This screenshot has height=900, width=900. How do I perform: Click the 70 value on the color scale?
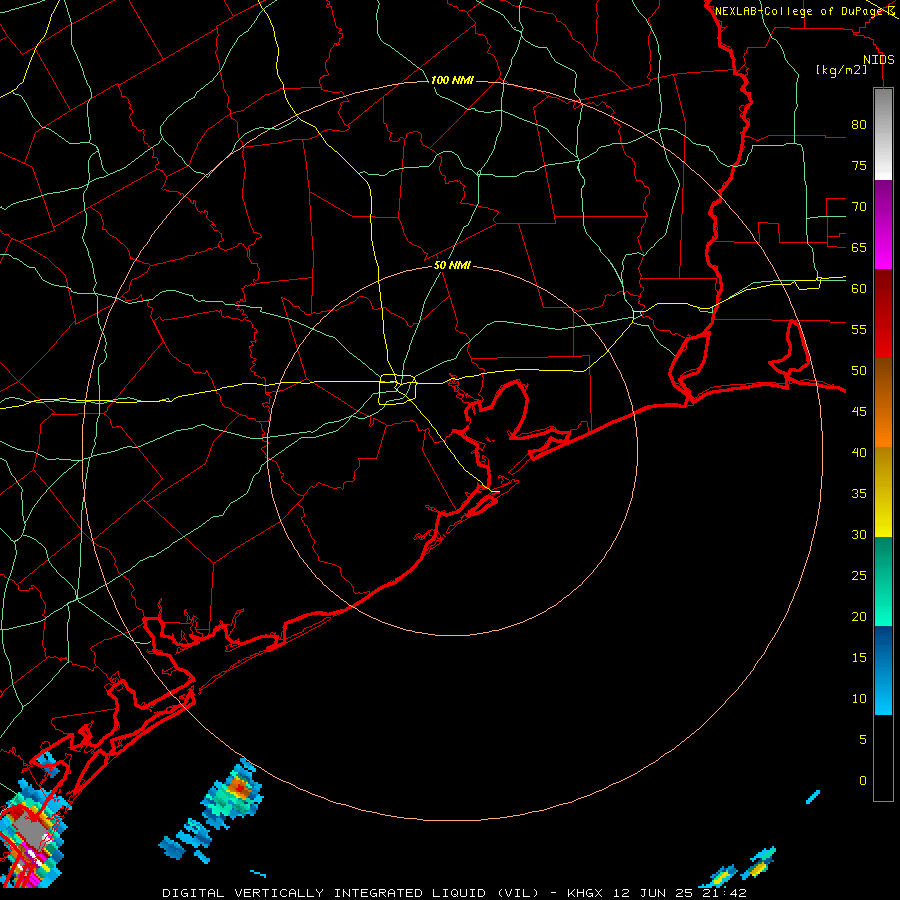[x=859, y=207]
